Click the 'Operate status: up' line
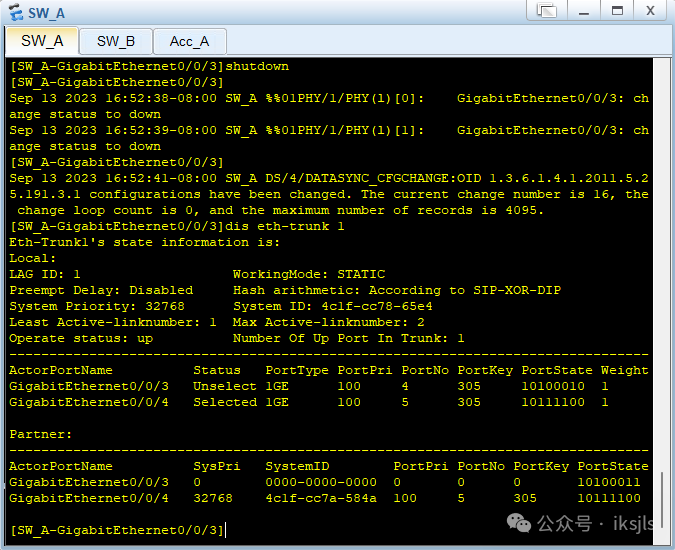 coord(80,338)
